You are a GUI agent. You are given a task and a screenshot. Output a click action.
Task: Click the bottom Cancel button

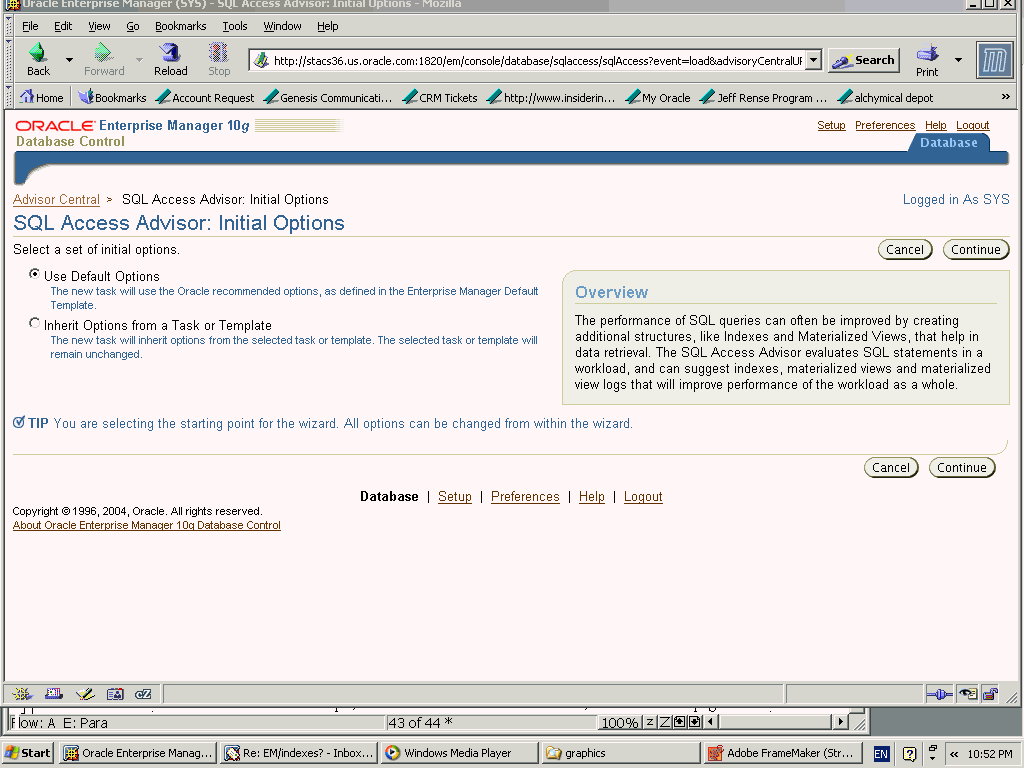pyautogui.click(x=890, y=468)
